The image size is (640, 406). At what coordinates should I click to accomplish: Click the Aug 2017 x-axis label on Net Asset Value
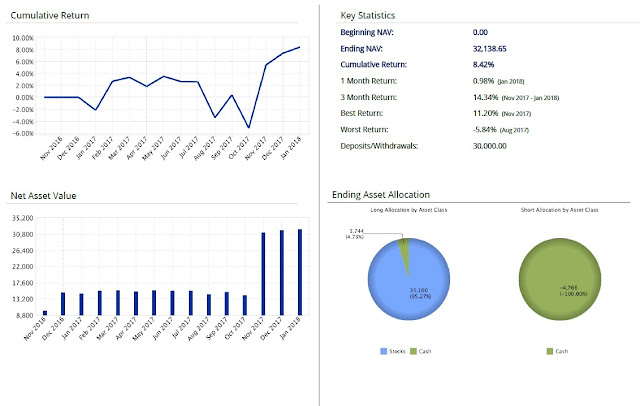tap(198, 329)
